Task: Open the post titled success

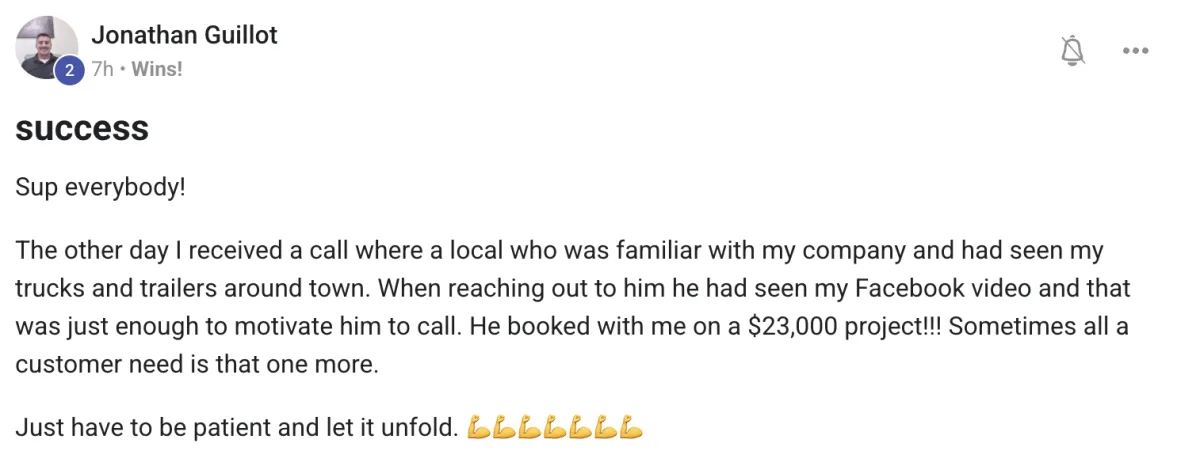Action: pyautogui.click(x=82, y=129)
